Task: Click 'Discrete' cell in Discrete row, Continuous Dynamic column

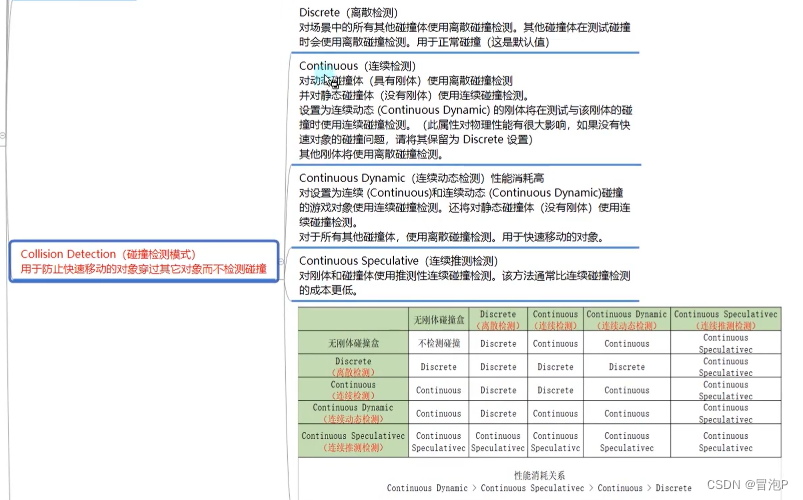Action: click(x=627, y=367)
